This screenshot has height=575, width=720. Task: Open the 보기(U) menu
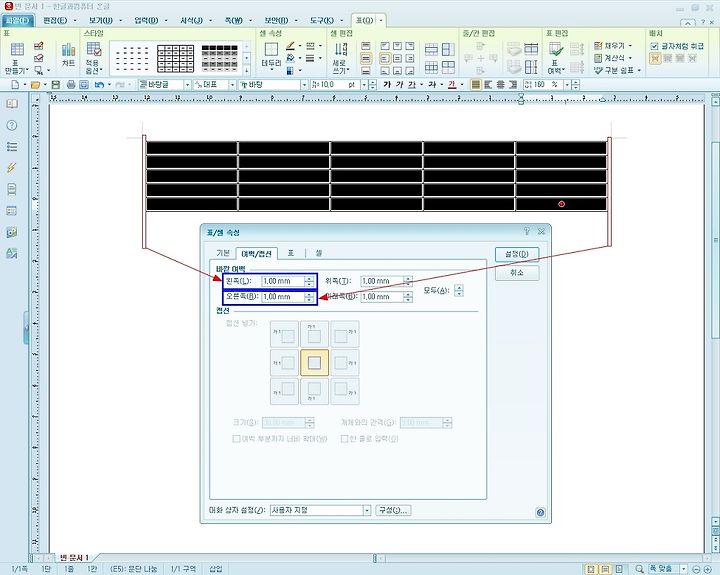click(x=101, y=21)
